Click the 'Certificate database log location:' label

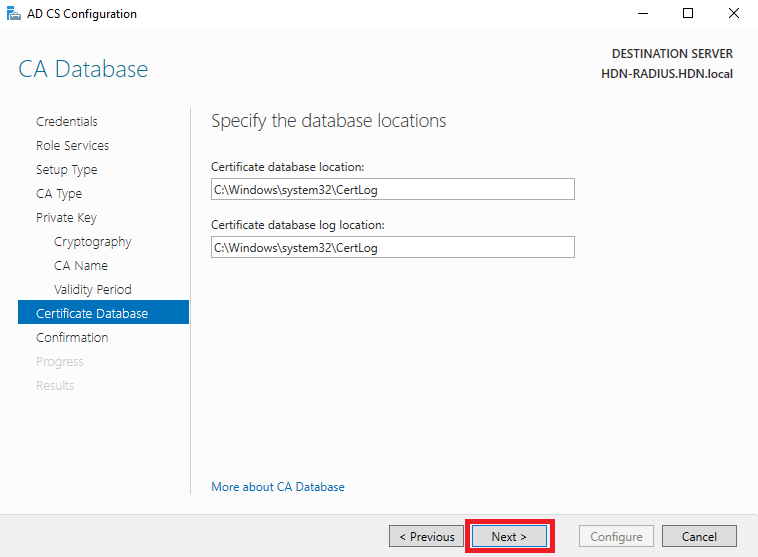pyautogui.click(x=298, y=225)
